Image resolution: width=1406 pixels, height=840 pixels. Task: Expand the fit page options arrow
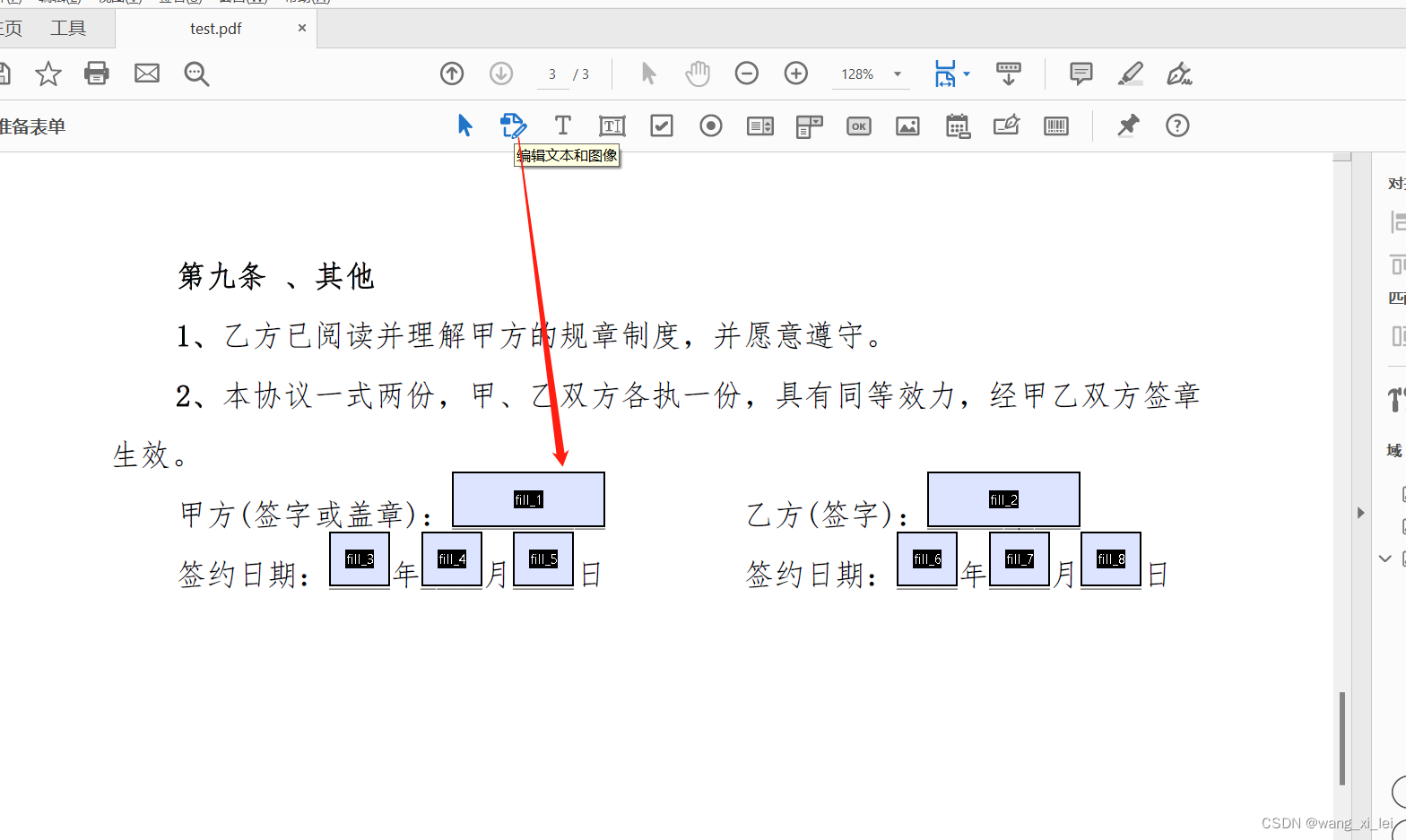pos(967,74)
